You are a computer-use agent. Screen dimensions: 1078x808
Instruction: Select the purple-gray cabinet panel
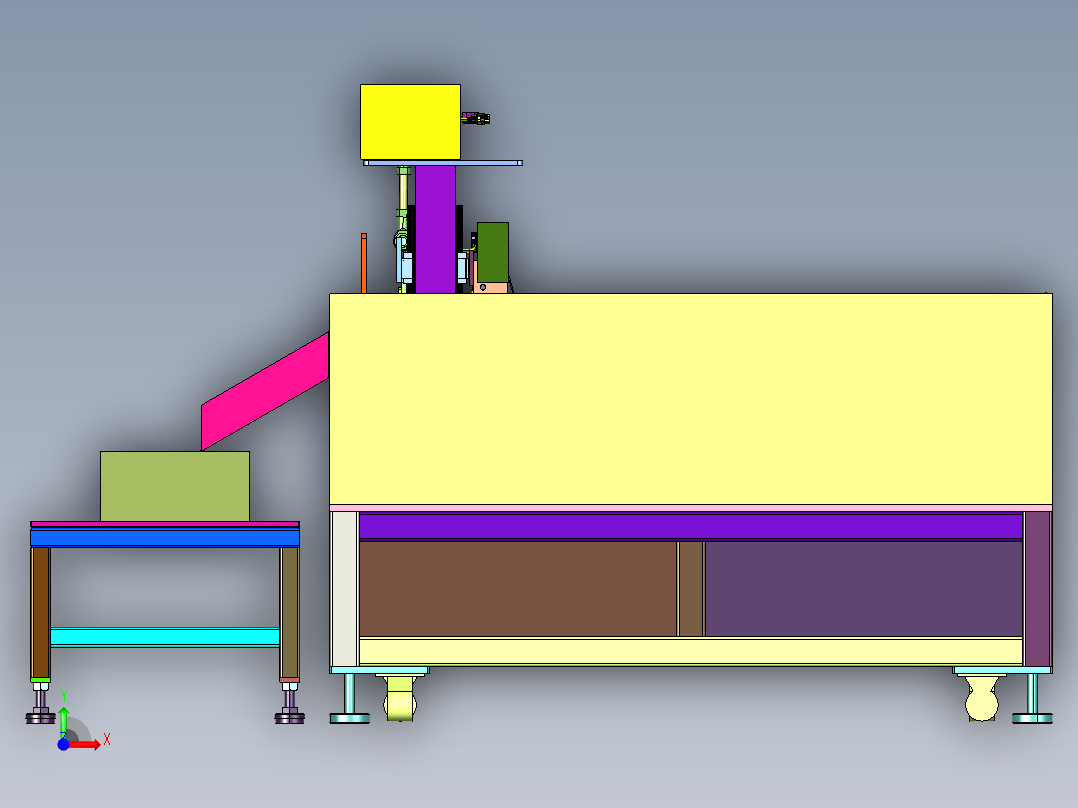coord(864,589)
